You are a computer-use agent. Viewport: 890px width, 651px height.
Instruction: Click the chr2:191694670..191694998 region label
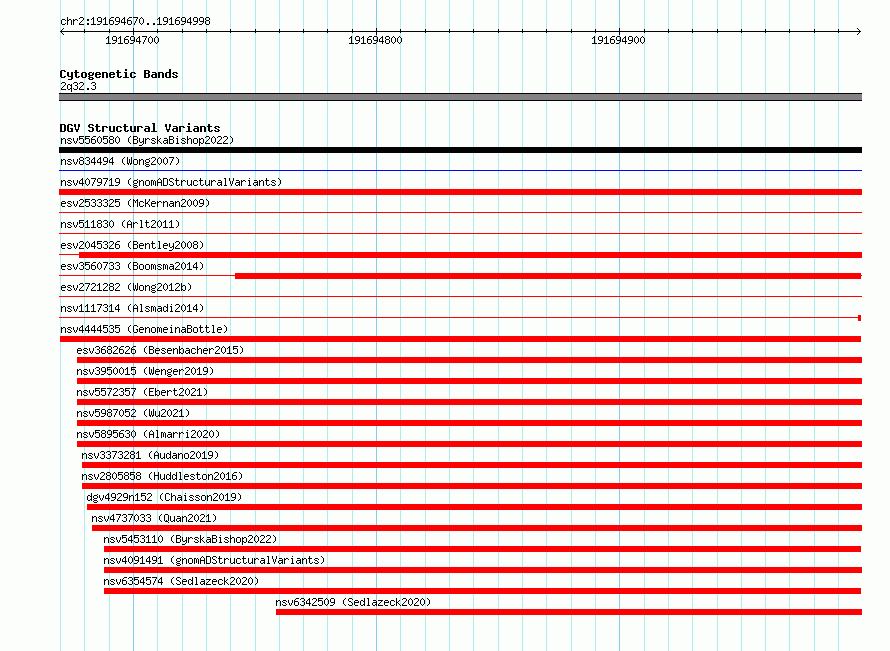click(135, 21)
